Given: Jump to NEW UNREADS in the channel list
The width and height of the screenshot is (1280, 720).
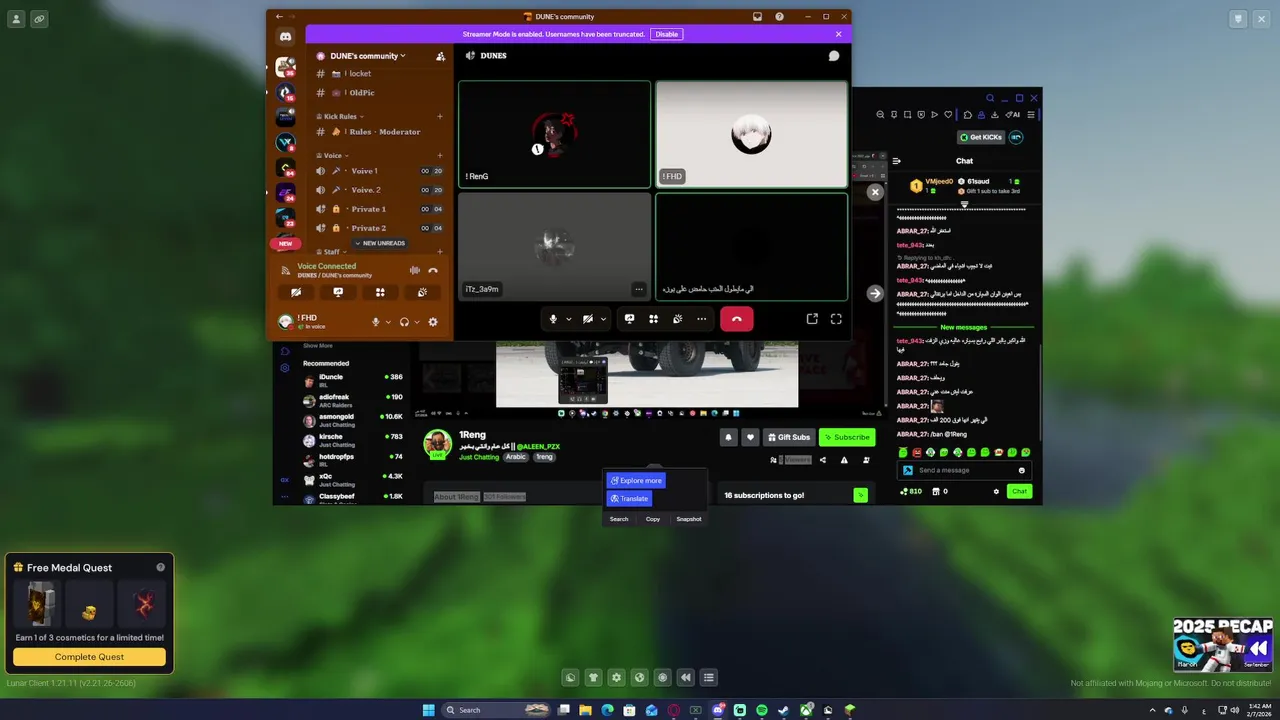Looking at the screenshot, I should [x=380, y=243].
